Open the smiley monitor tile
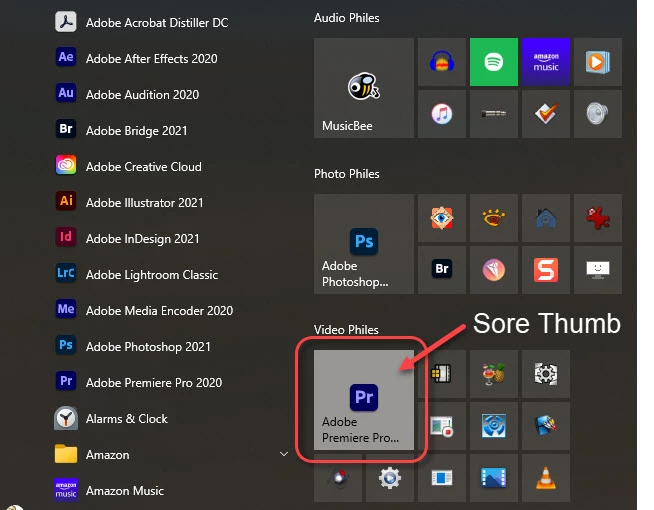 pos(598,270)
